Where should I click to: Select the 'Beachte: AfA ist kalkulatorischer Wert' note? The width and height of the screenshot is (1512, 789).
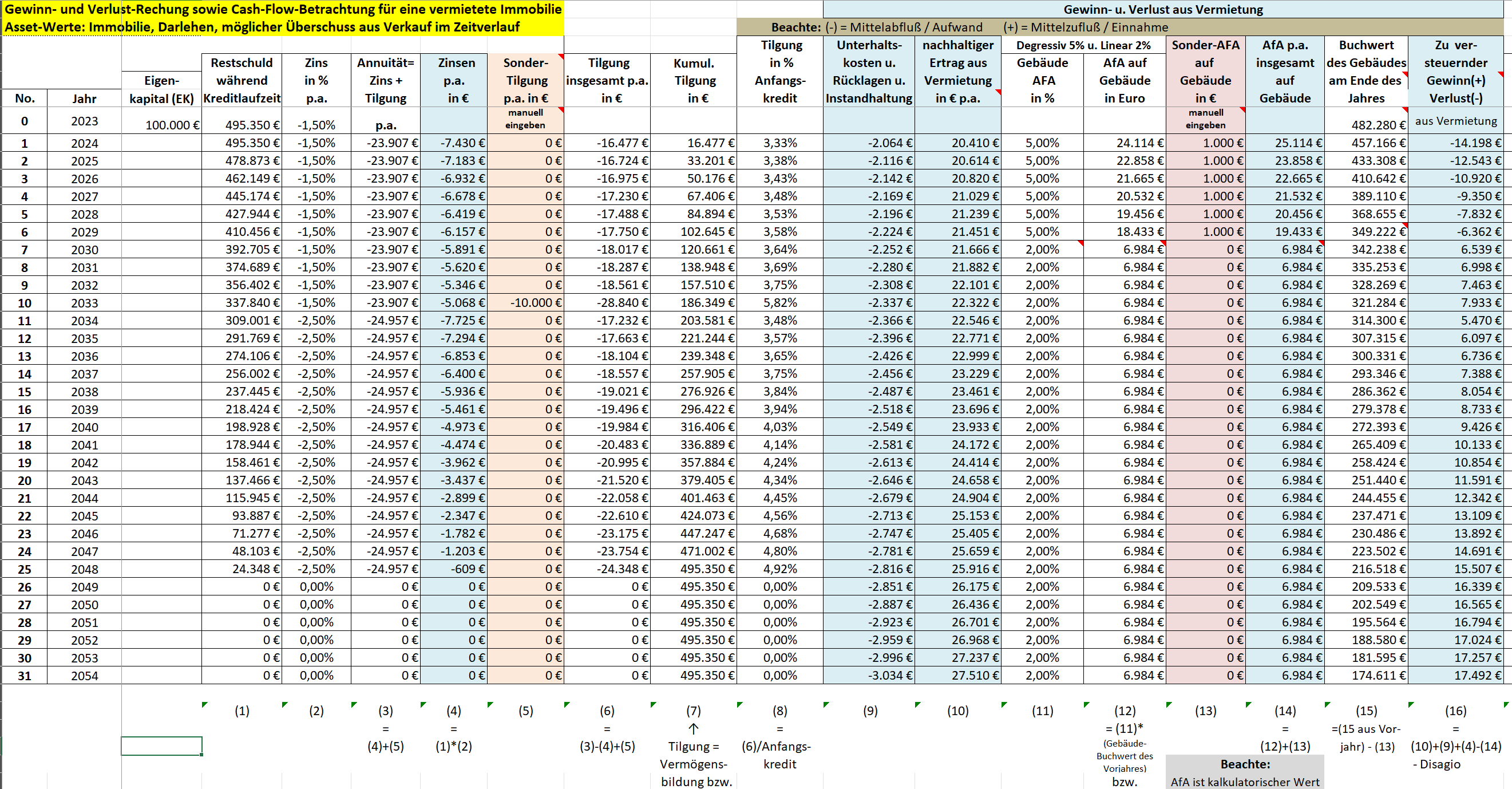(1244, 772)
